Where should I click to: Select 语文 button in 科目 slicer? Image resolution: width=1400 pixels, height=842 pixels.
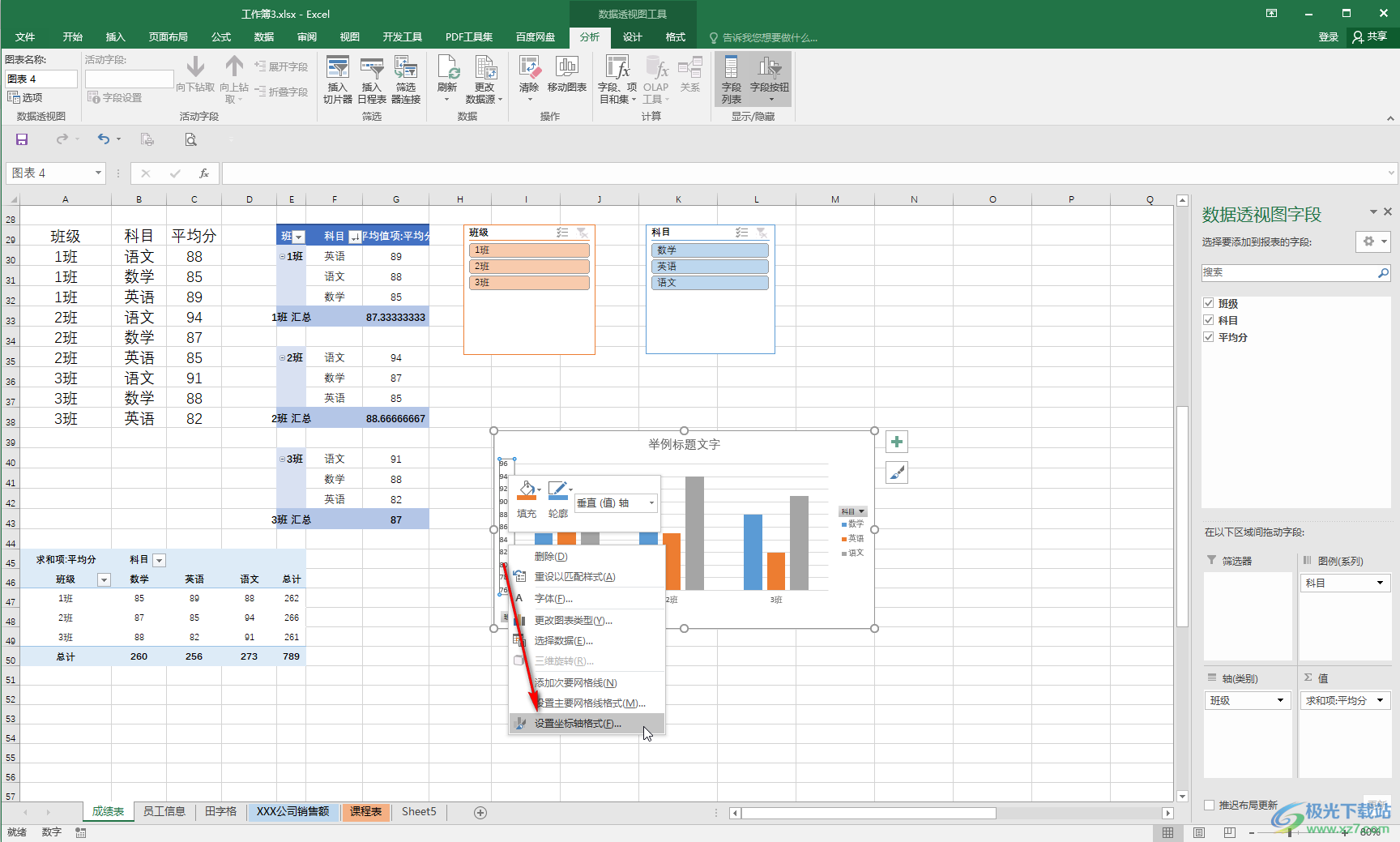click(710, 283)
